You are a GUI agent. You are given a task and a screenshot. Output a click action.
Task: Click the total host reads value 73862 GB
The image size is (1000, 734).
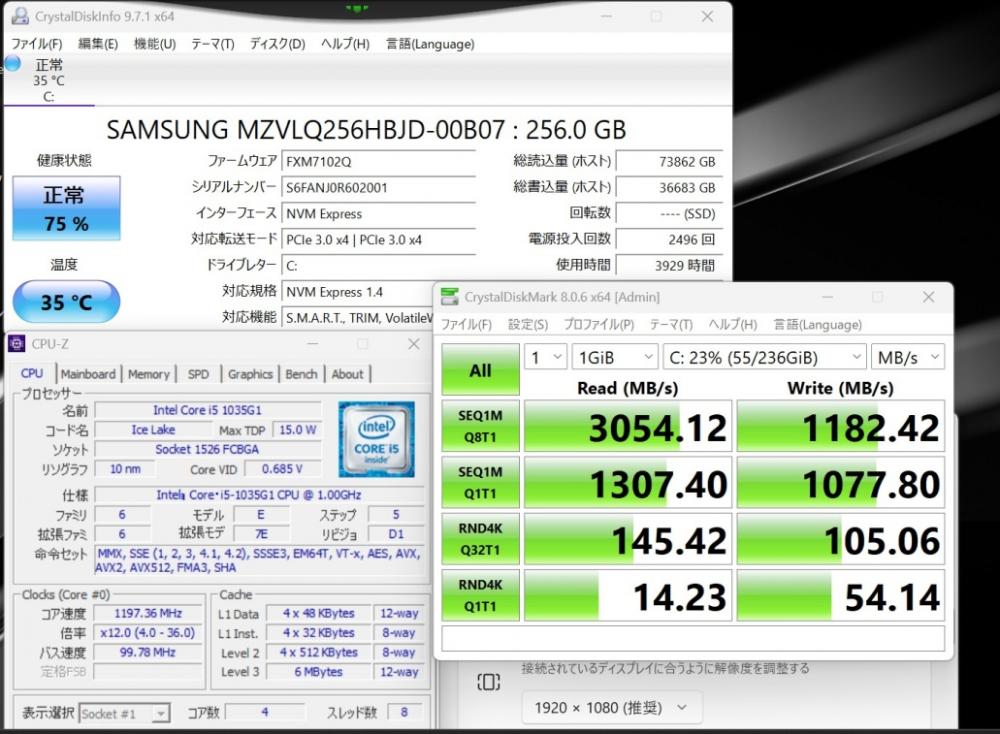tap(669, 161)
